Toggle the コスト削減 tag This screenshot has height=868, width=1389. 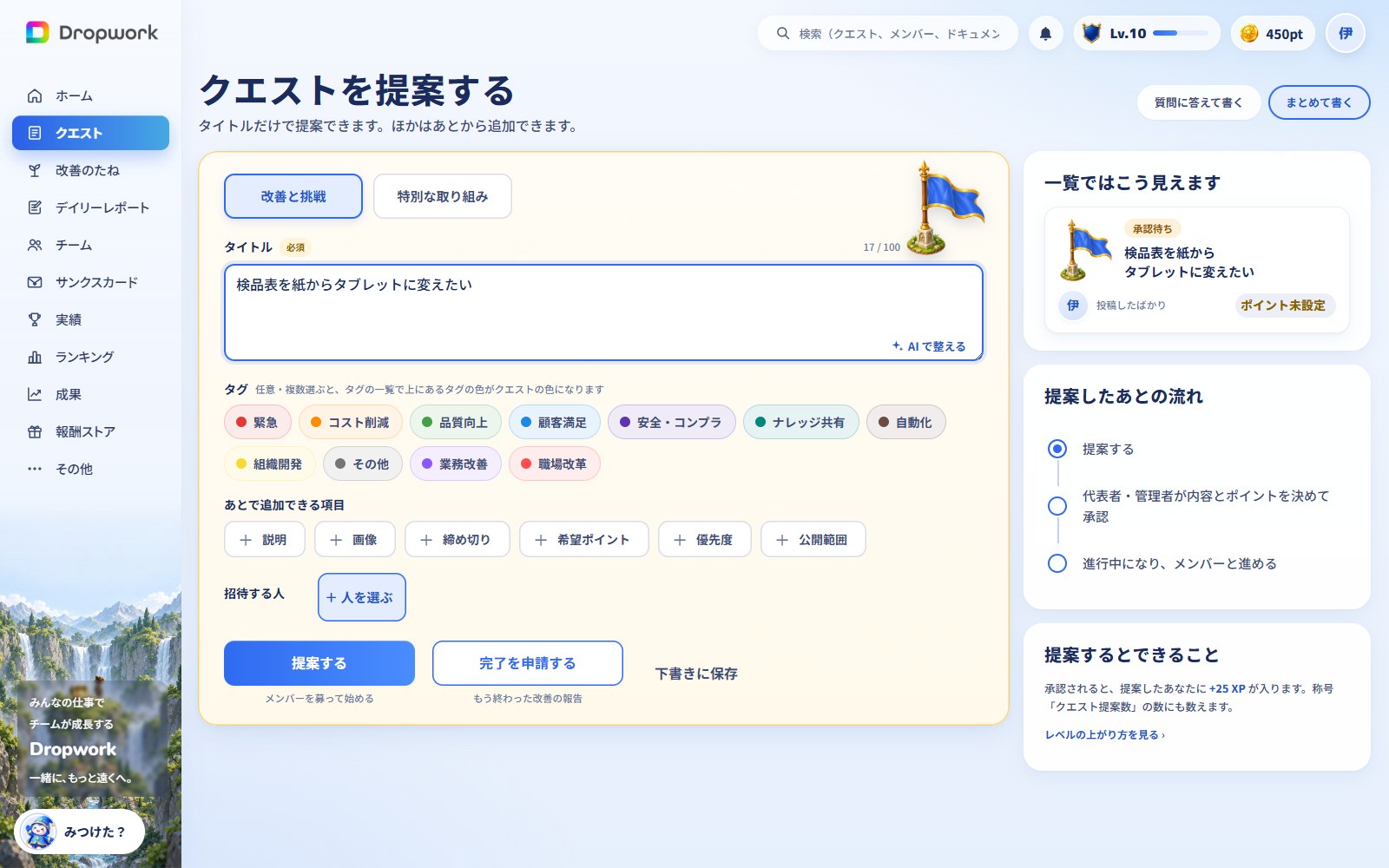tap(351, 422)
